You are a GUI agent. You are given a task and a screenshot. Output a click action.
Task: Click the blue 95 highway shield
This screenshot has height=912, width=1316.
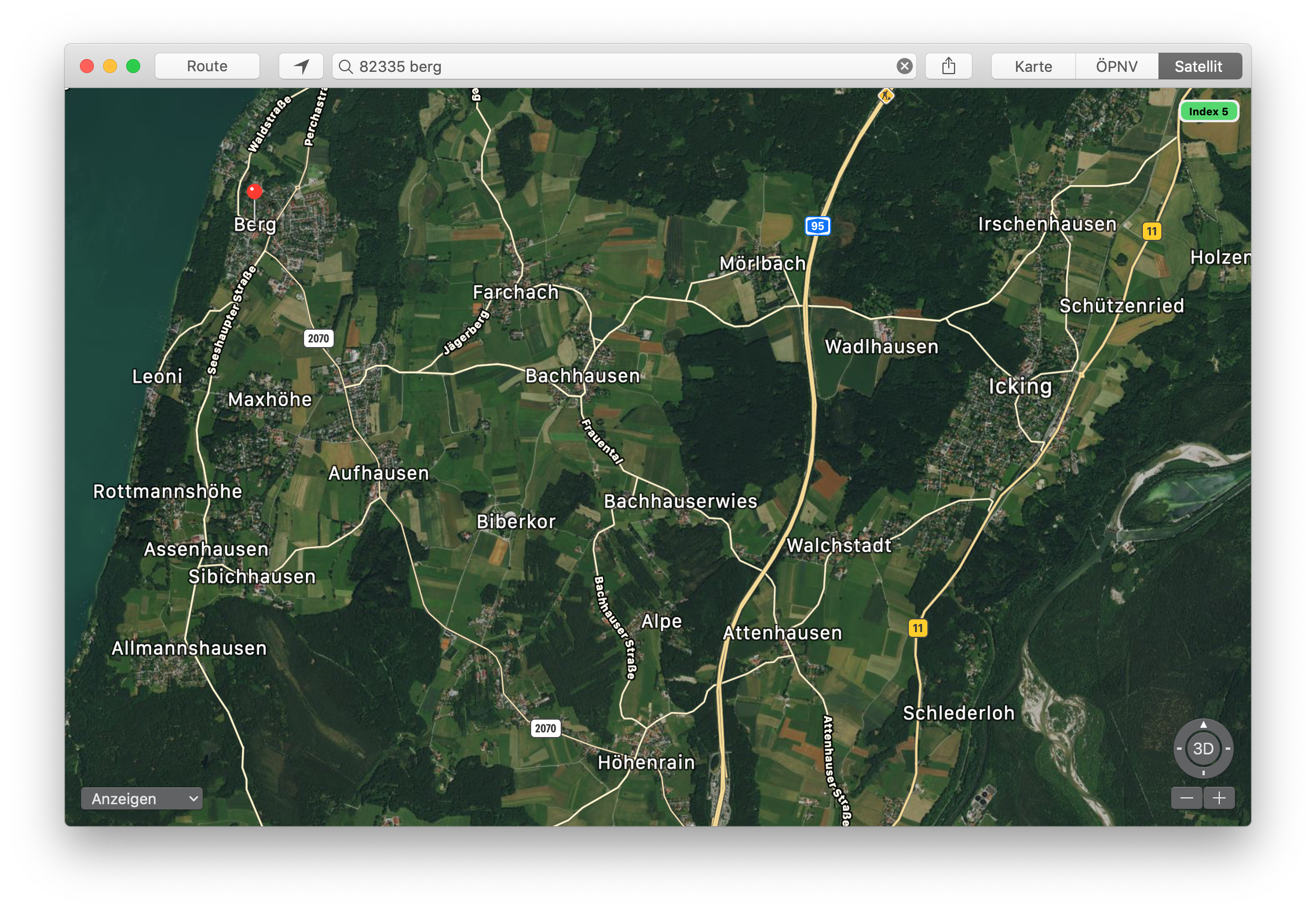(x=817, y=226)
